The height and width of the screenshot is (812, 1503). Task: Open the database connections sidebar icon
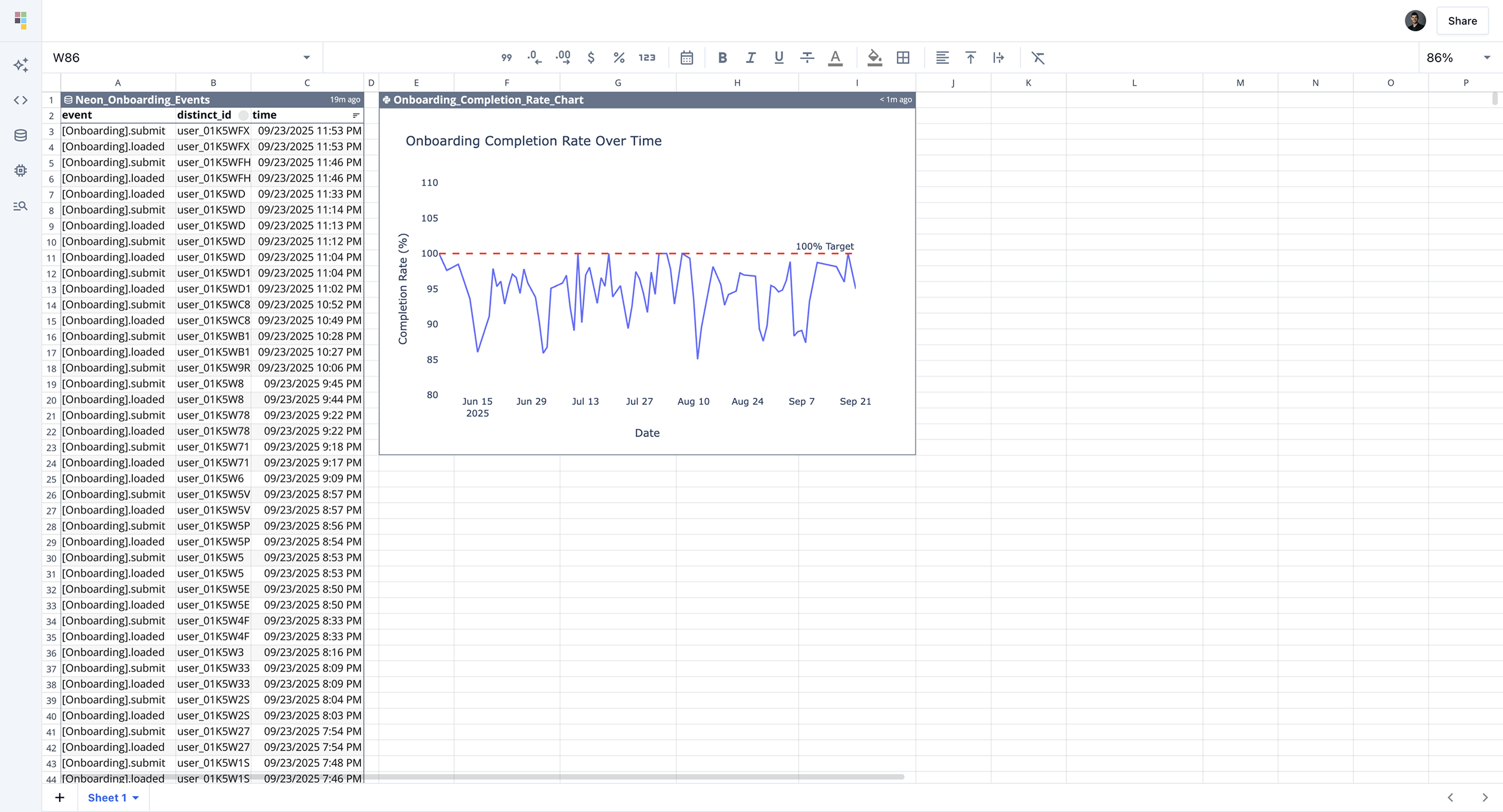[x=21, y=135]
